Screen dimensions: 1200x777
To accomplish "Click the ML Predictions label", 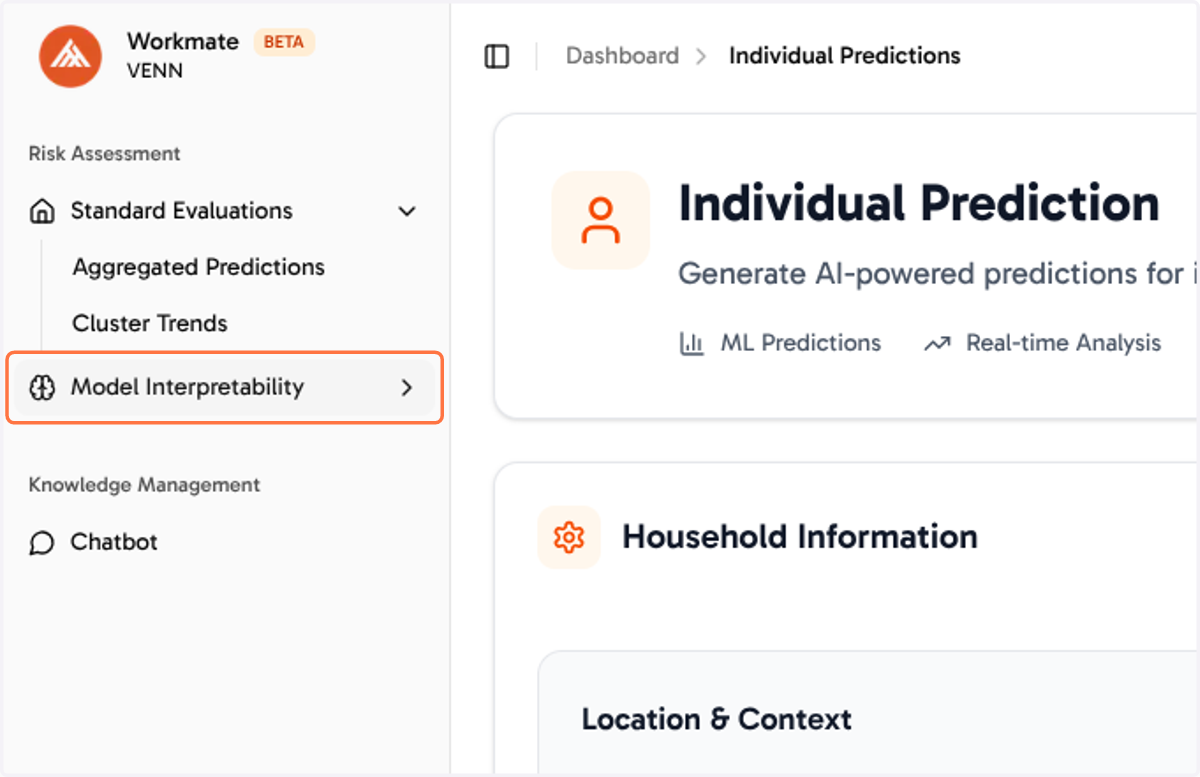I will pyautogui.click(x=801, y=344).
